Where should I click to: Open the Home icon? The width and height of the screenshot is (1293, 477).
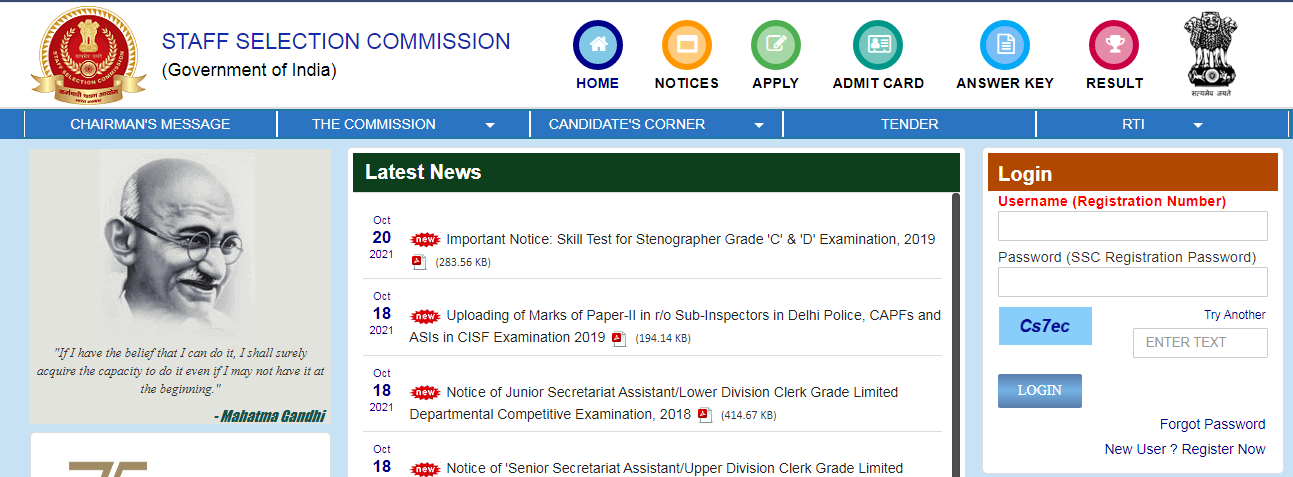coord(597,45)
